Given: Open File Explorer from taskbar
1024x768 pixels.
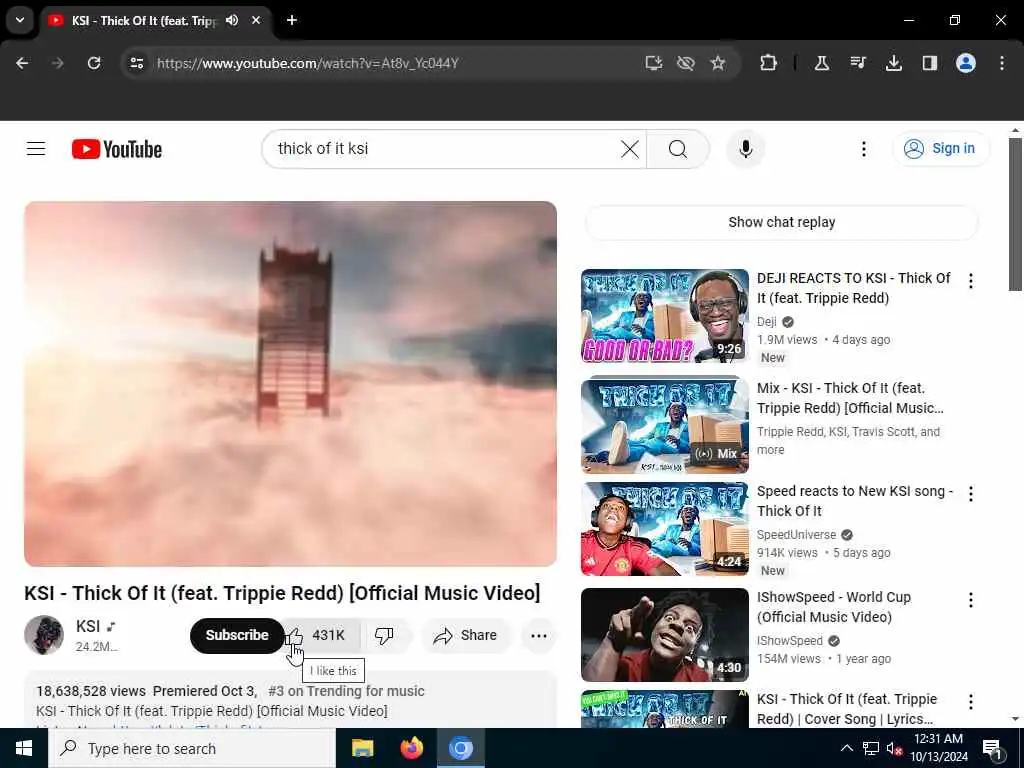Looking at the screenshot, I should coord(362,748).
